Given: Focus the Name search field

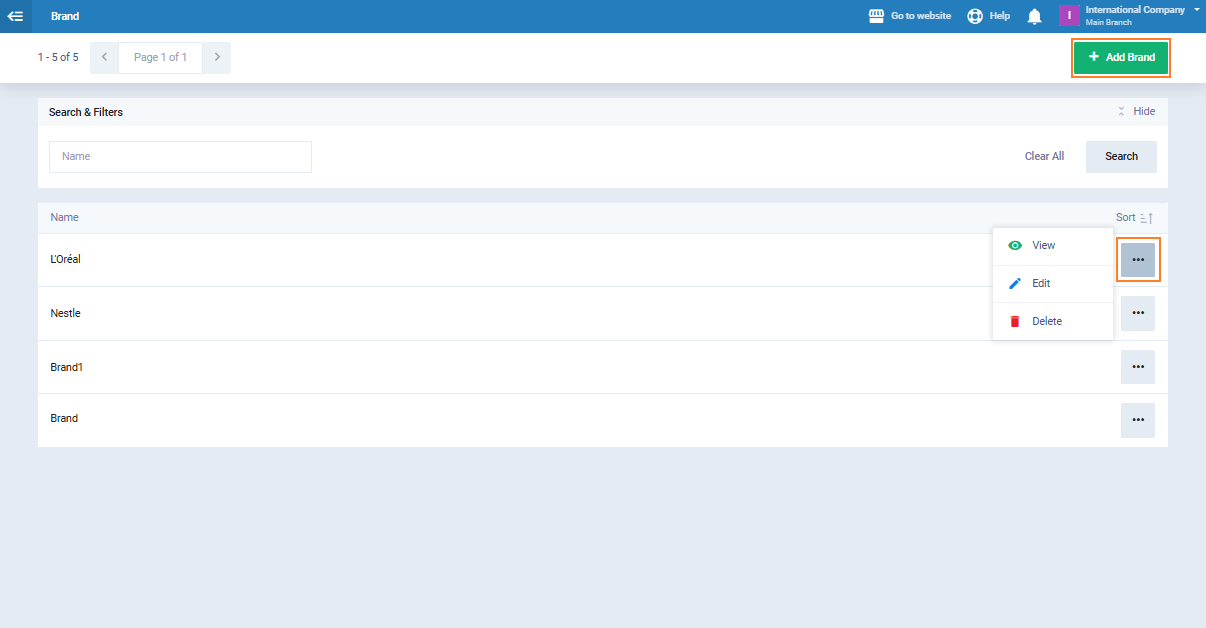Looking at the screenshot, I should [x=180, y=157].
